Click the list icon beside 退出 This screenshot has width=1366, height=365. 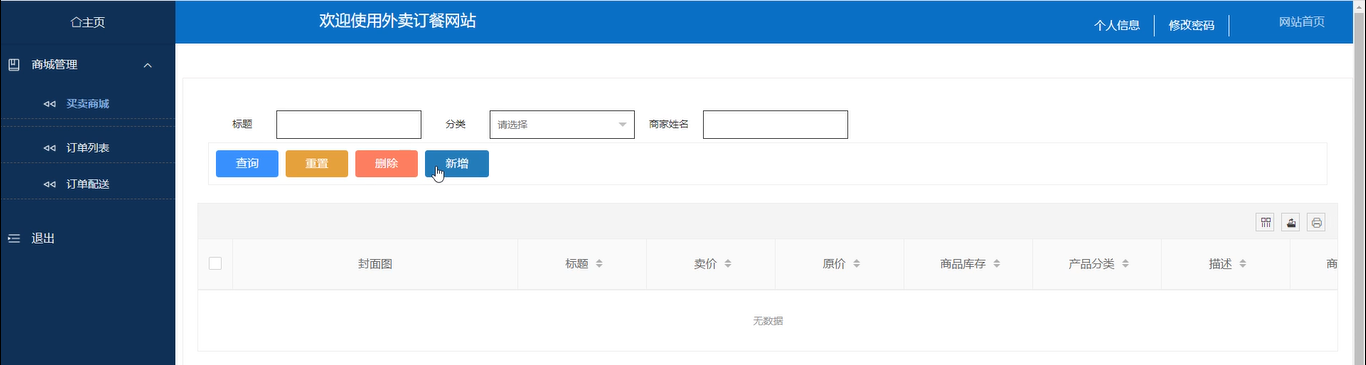(x=14, y=238)
